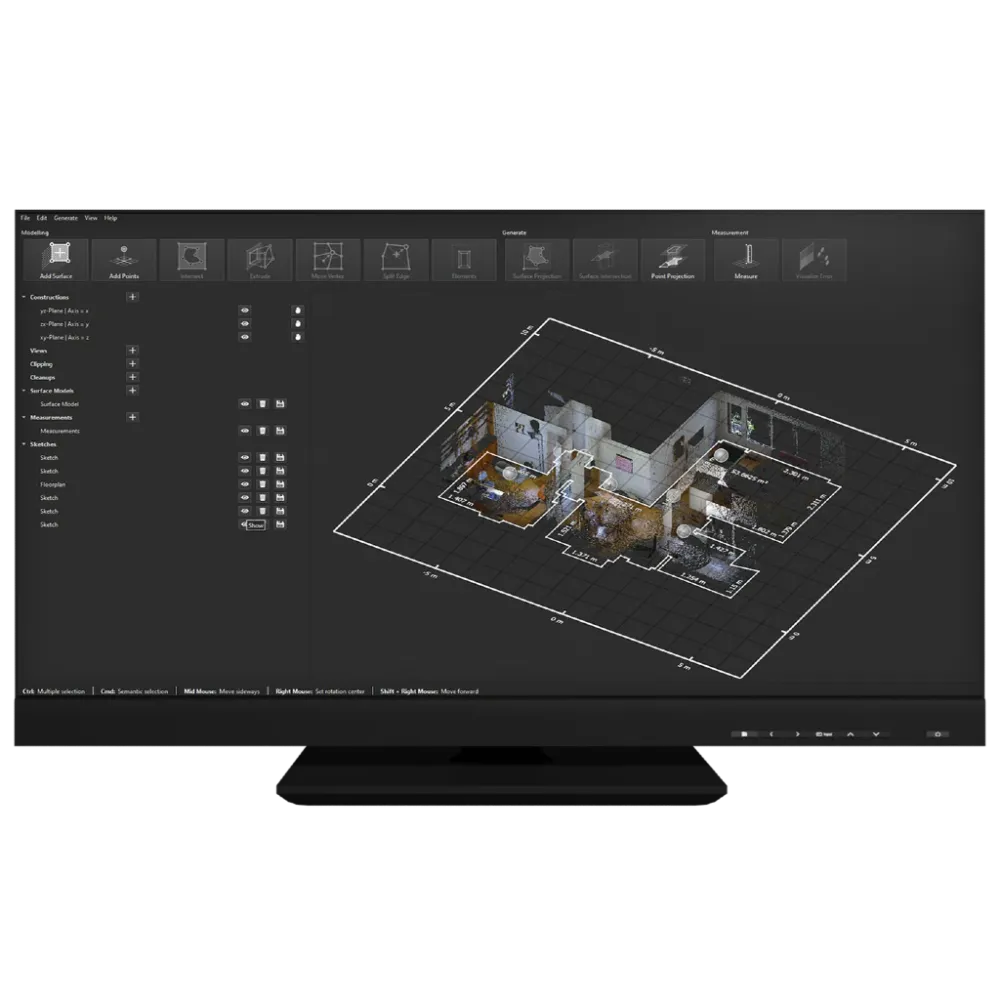Screen dimensions: 1000x1000
Task: Select the 'xy-Plane | Axis = z' row
Action: click(x=64, y=337)
